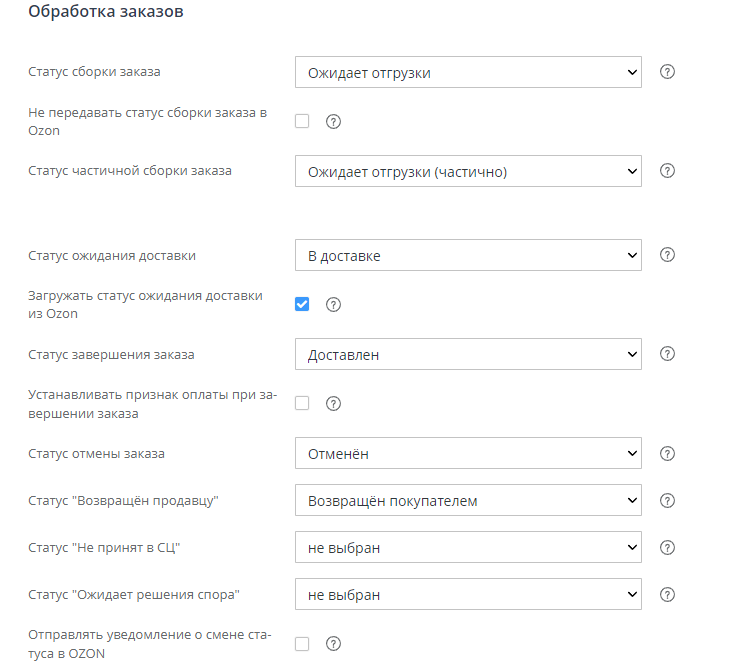The height and width of the screenshot is (665, 740).
Task: Click help icon beside 'Статус частичной сборки заказа'
Action: (669, 171)
